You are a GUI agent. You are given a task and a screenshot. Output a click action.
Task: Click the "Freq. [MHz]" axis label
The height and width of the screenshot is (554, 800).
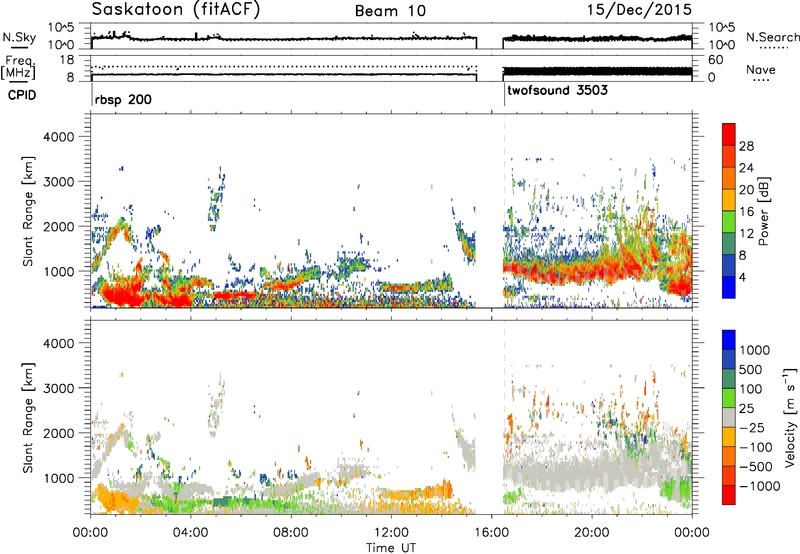(x=18, y=68)
